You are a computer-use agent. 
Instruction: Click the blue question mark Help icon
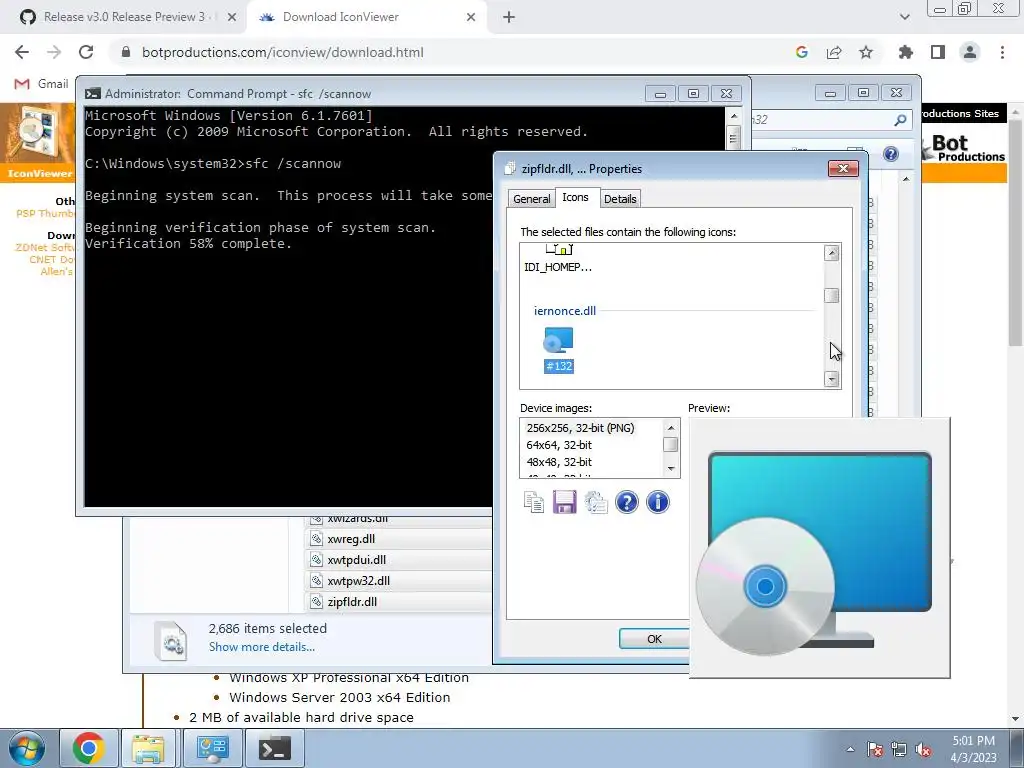pos(626,502)
